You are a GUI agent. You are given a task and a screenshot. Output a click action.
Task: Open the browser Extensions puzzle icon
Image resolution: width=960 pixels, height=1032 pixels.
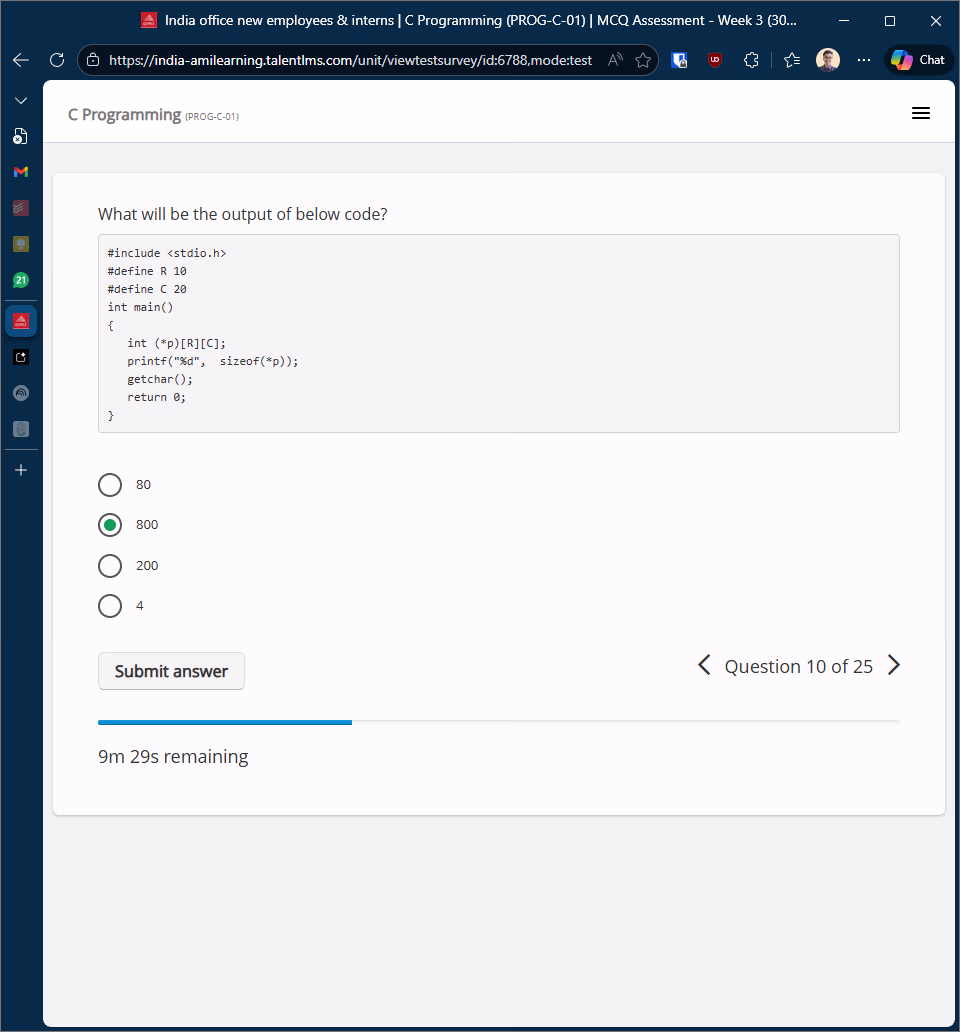tap(752, 60)
